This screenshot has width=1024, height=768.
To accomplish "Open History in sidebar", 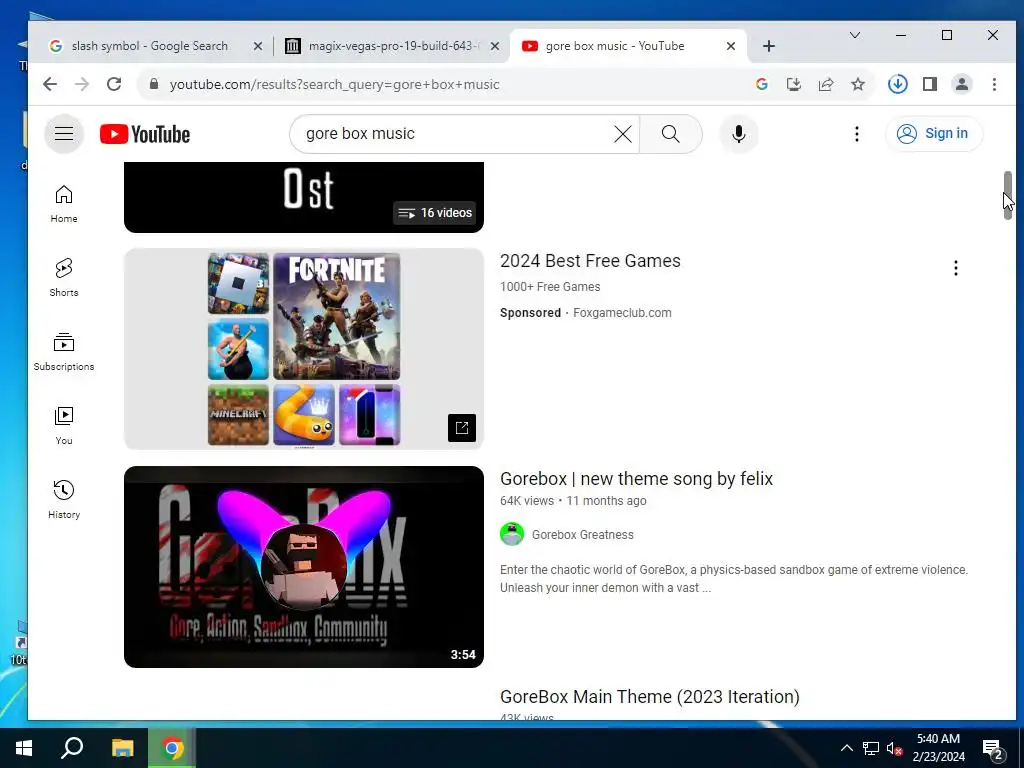I will (x=64, y=500).
